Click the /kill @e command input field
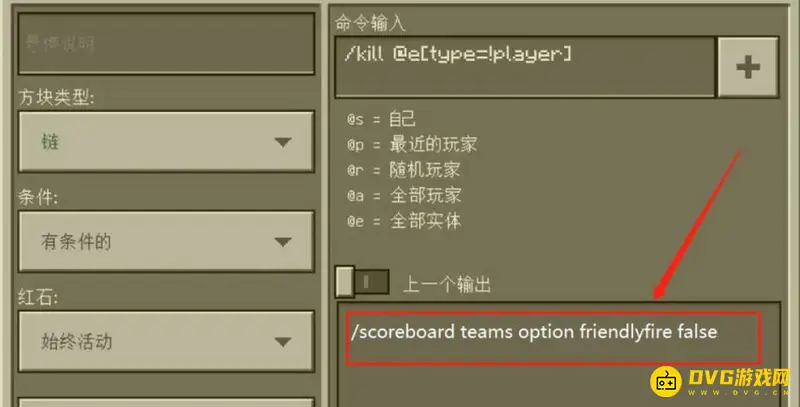The width and height of the screenshot is (800, 407). 525,67
